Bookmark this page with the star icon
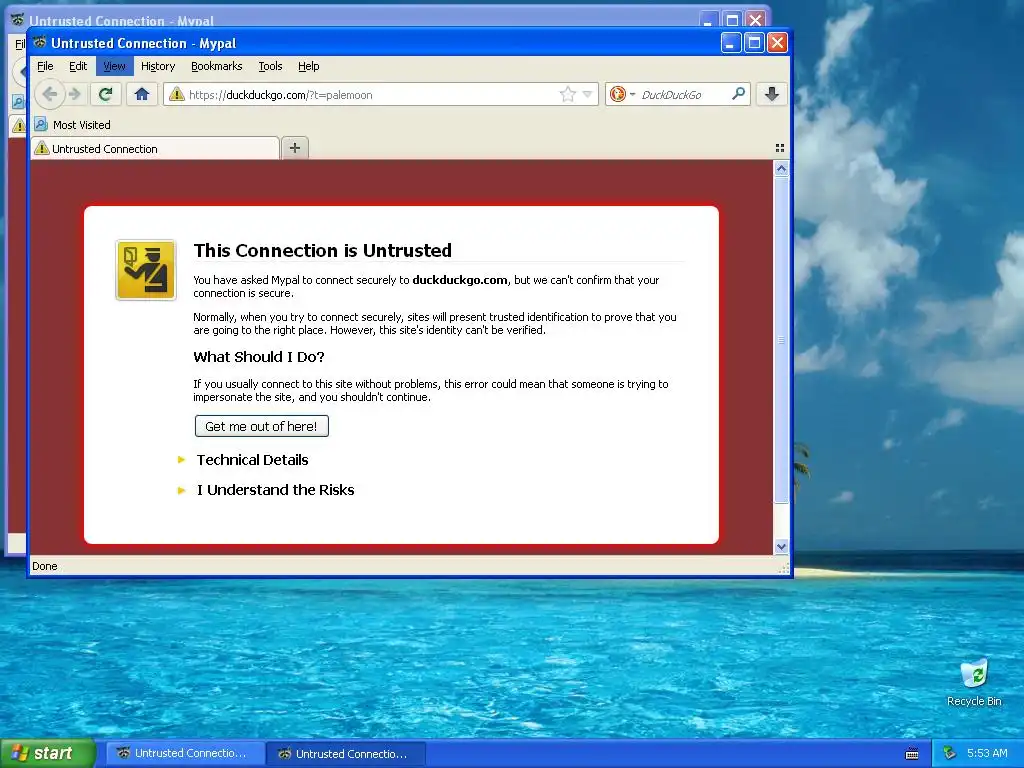The image size is (1024, 768). 568,95
